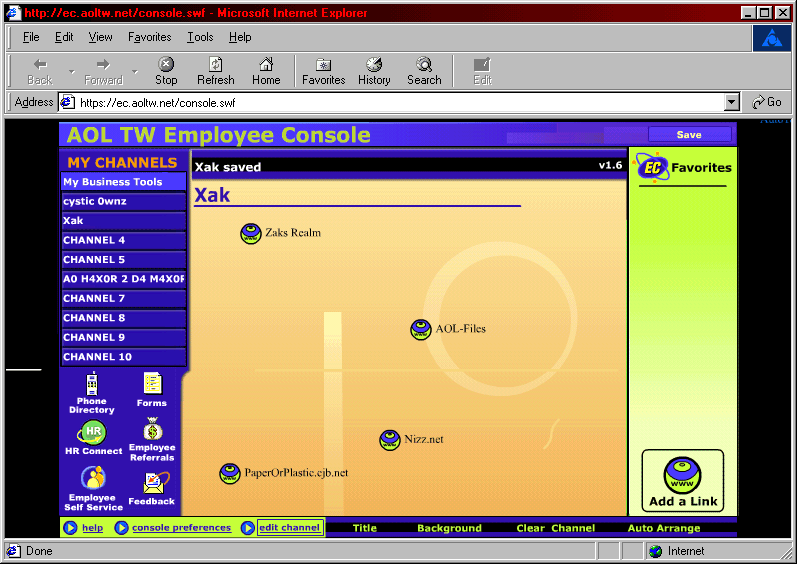
Task: Click the arrow icon beside console preferences
Action: click(121, 528)
